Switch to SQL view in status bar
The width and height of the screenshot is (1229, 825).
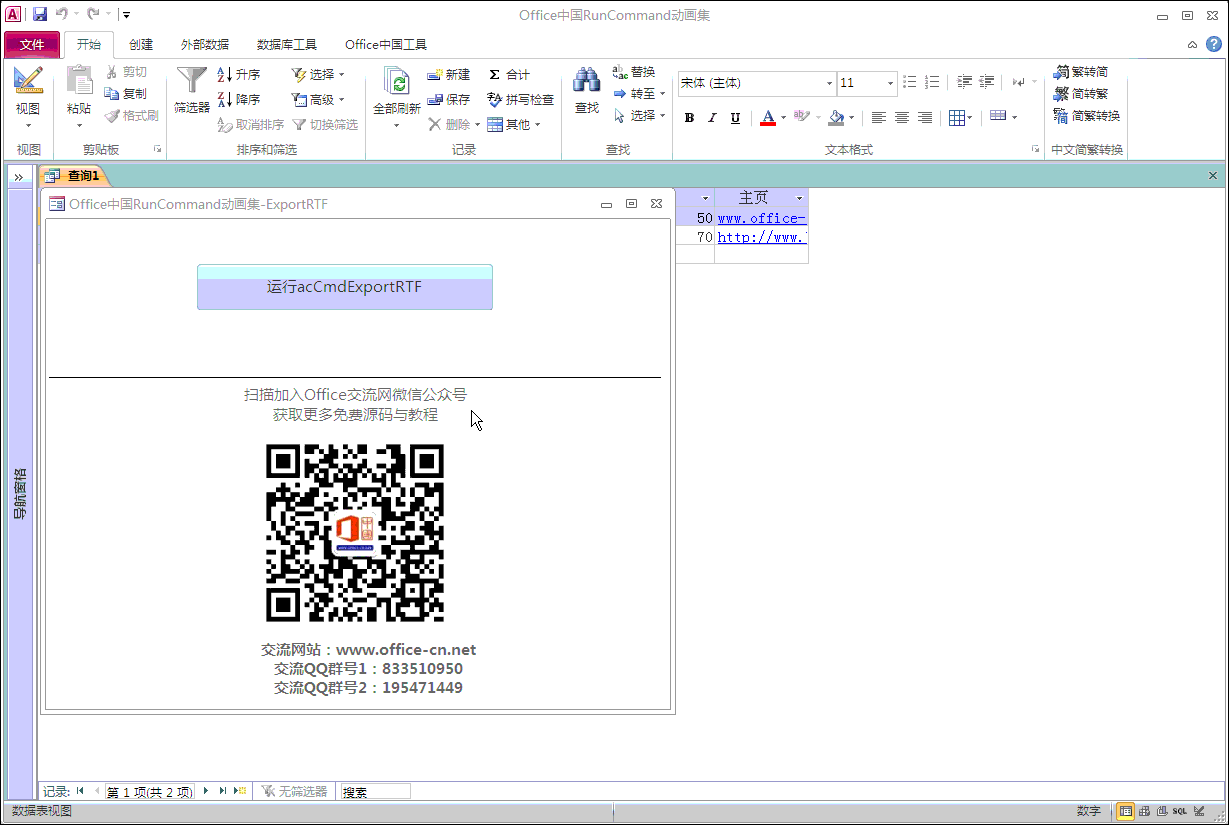point(1180,811)
